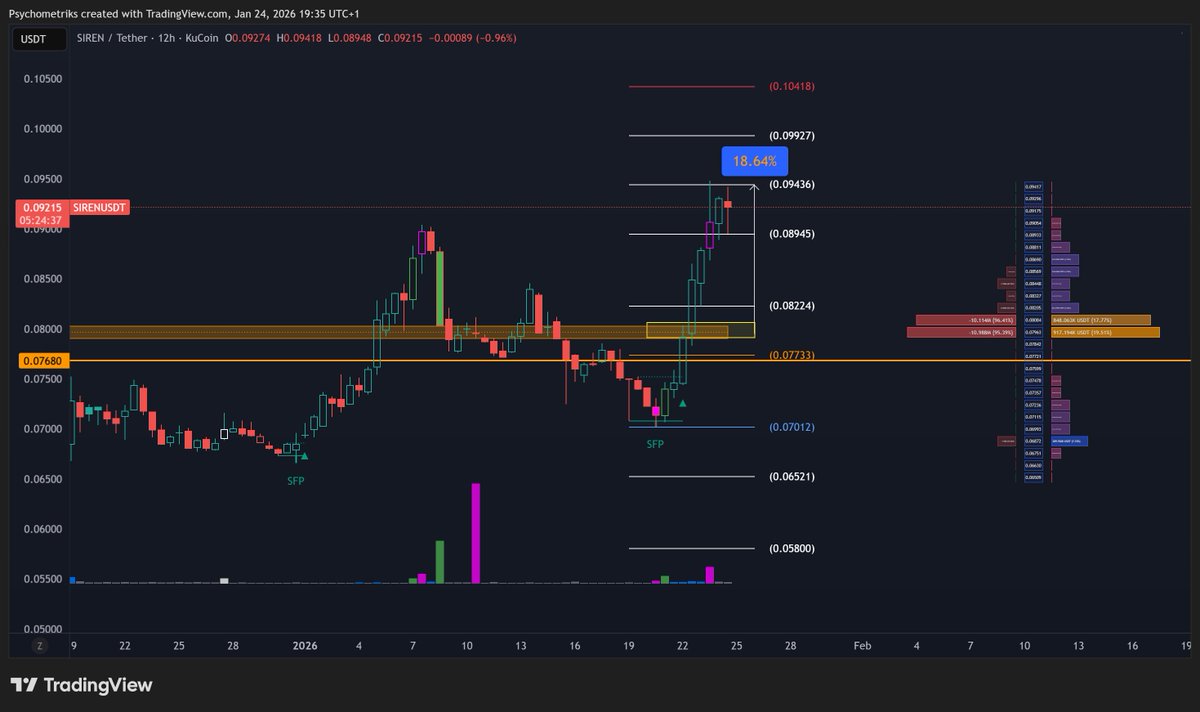This screenshot has width=1200, height=712.
Task: Click the tall purple volume spike bar
Action: [x=477, y=530]
